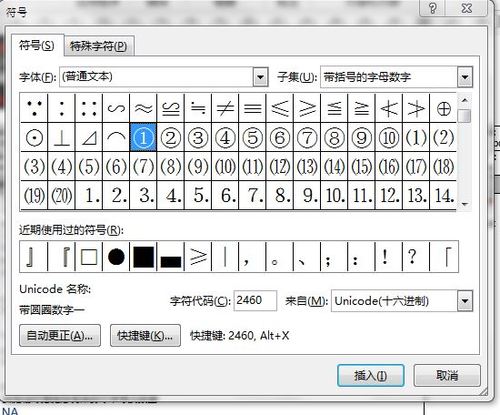Click the 字符代码 character code field
The width and height of the screenshot is (500, 415).
[255, 301]
